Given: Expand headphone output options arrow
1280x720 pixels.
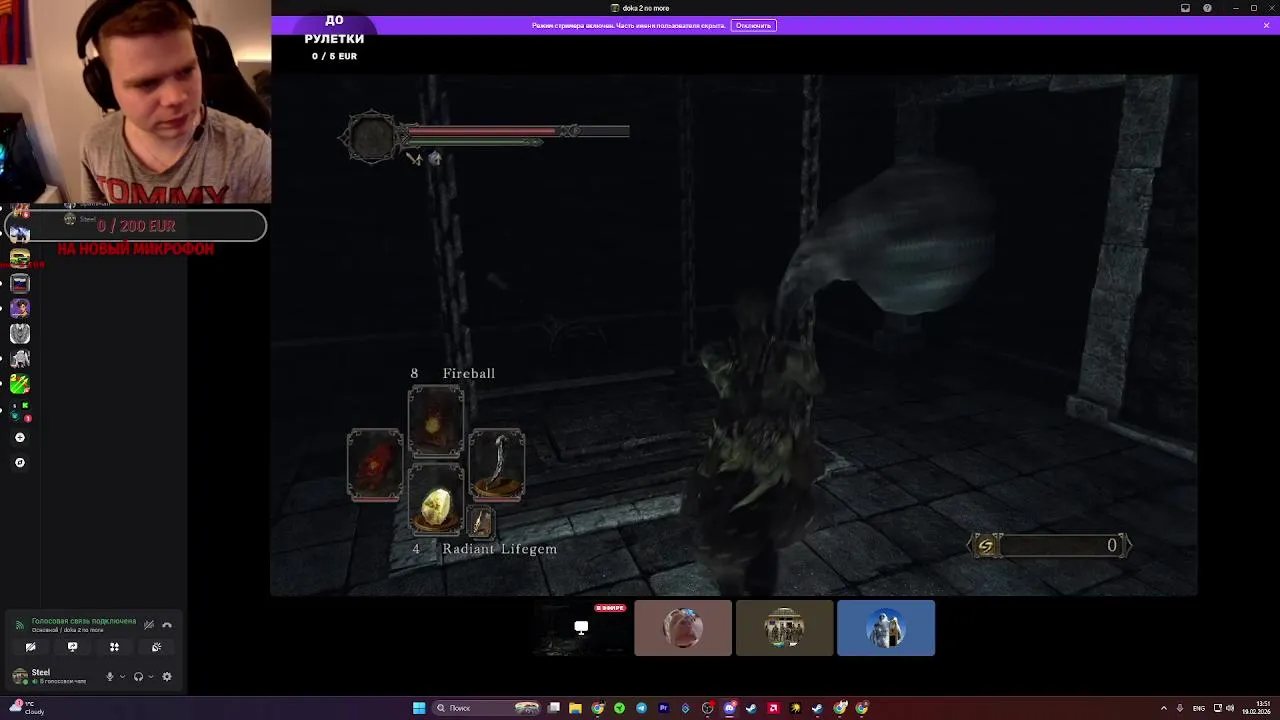Looking at the screenshot, I should point(151,676).
